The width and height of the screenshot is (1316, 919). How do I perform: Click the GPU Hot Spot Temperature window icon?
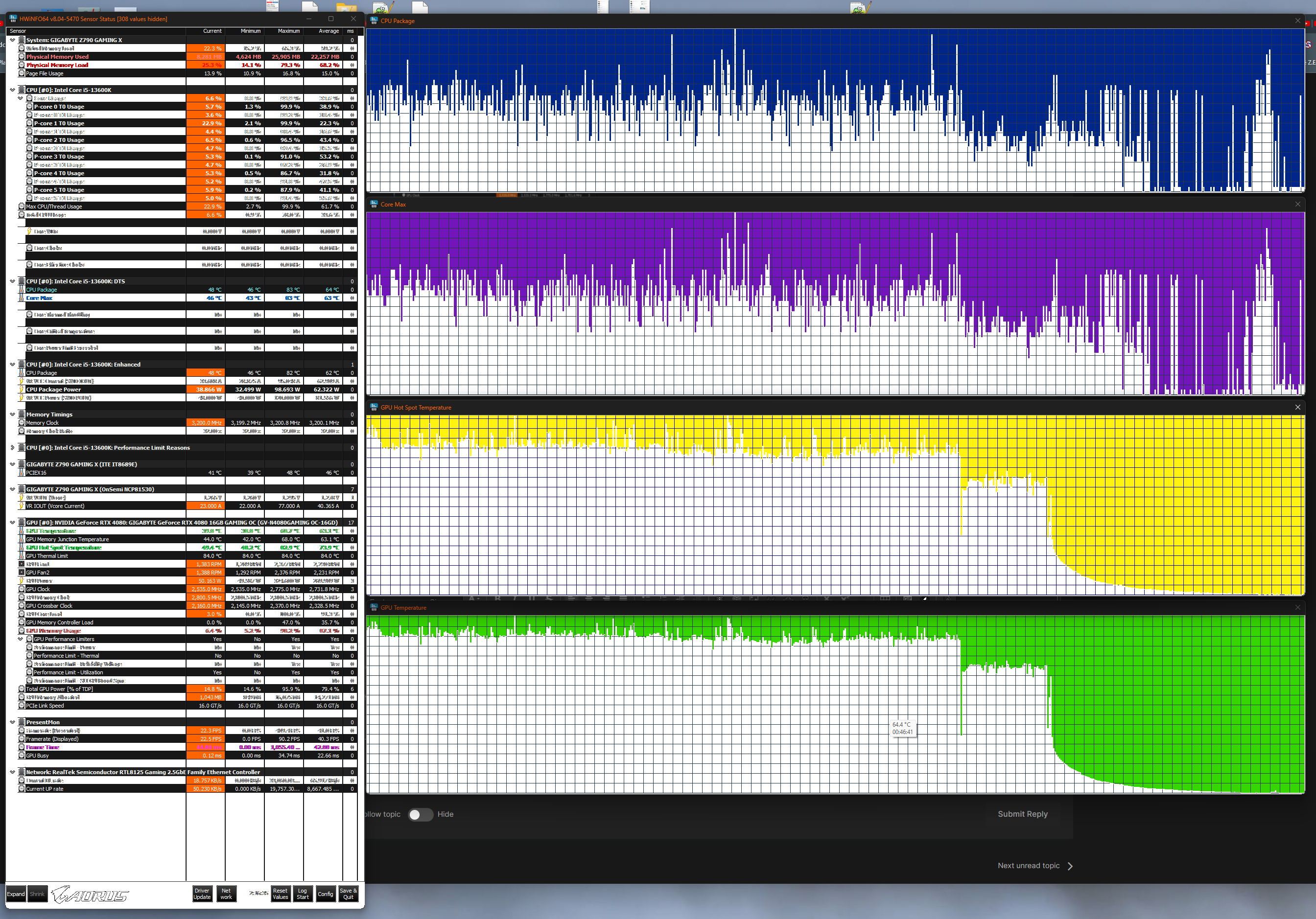tap(374, 407)
